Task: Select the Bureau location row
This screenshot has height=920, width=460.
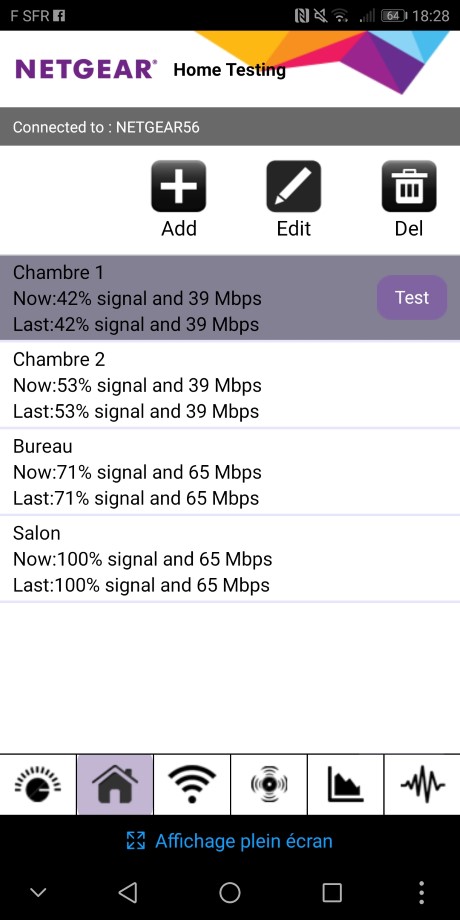Action: click(230, 472)
